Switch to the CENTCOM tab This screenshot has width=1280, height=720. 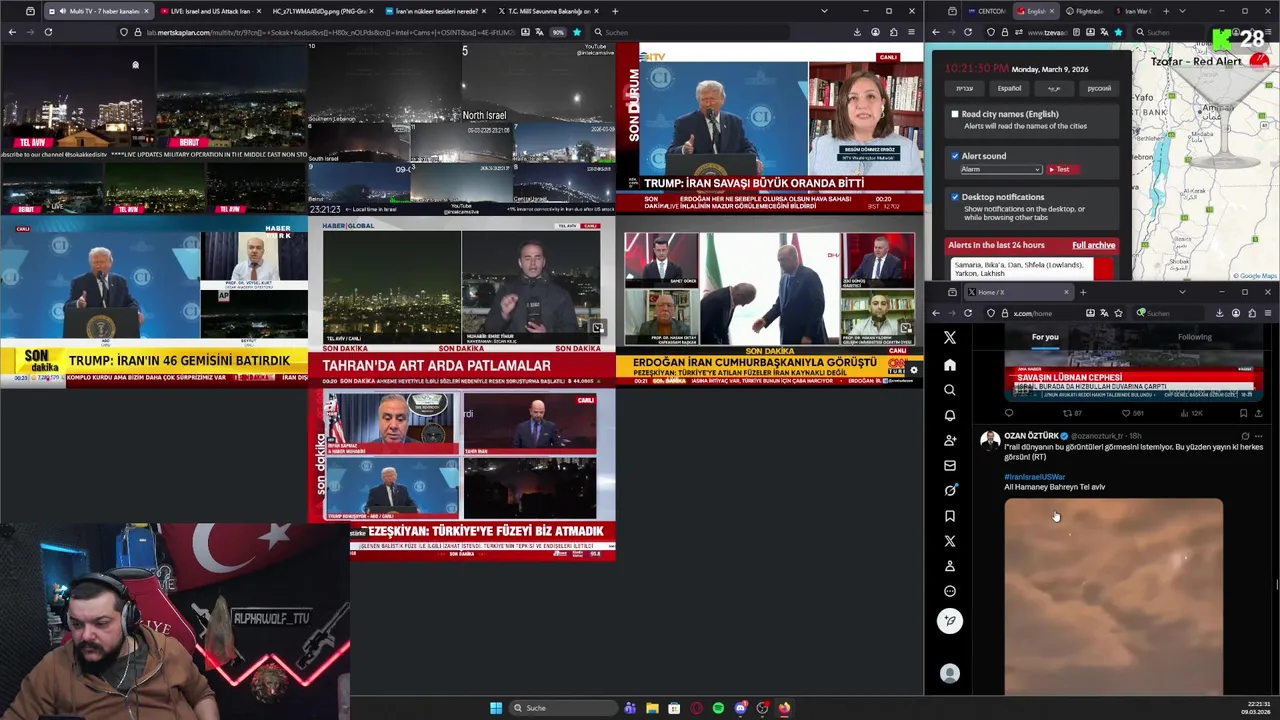click(x=986, y=11)
